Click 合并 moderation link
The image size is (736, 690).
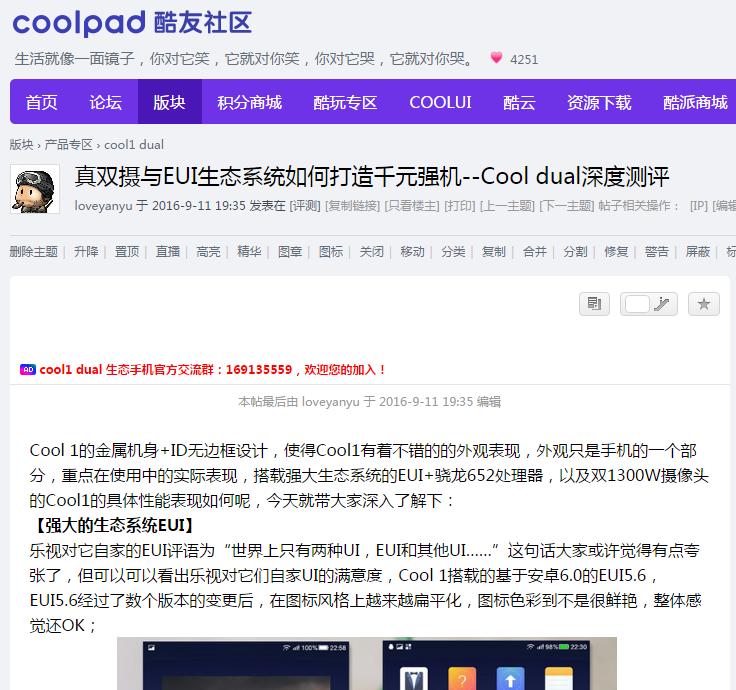tap(535, 252)
